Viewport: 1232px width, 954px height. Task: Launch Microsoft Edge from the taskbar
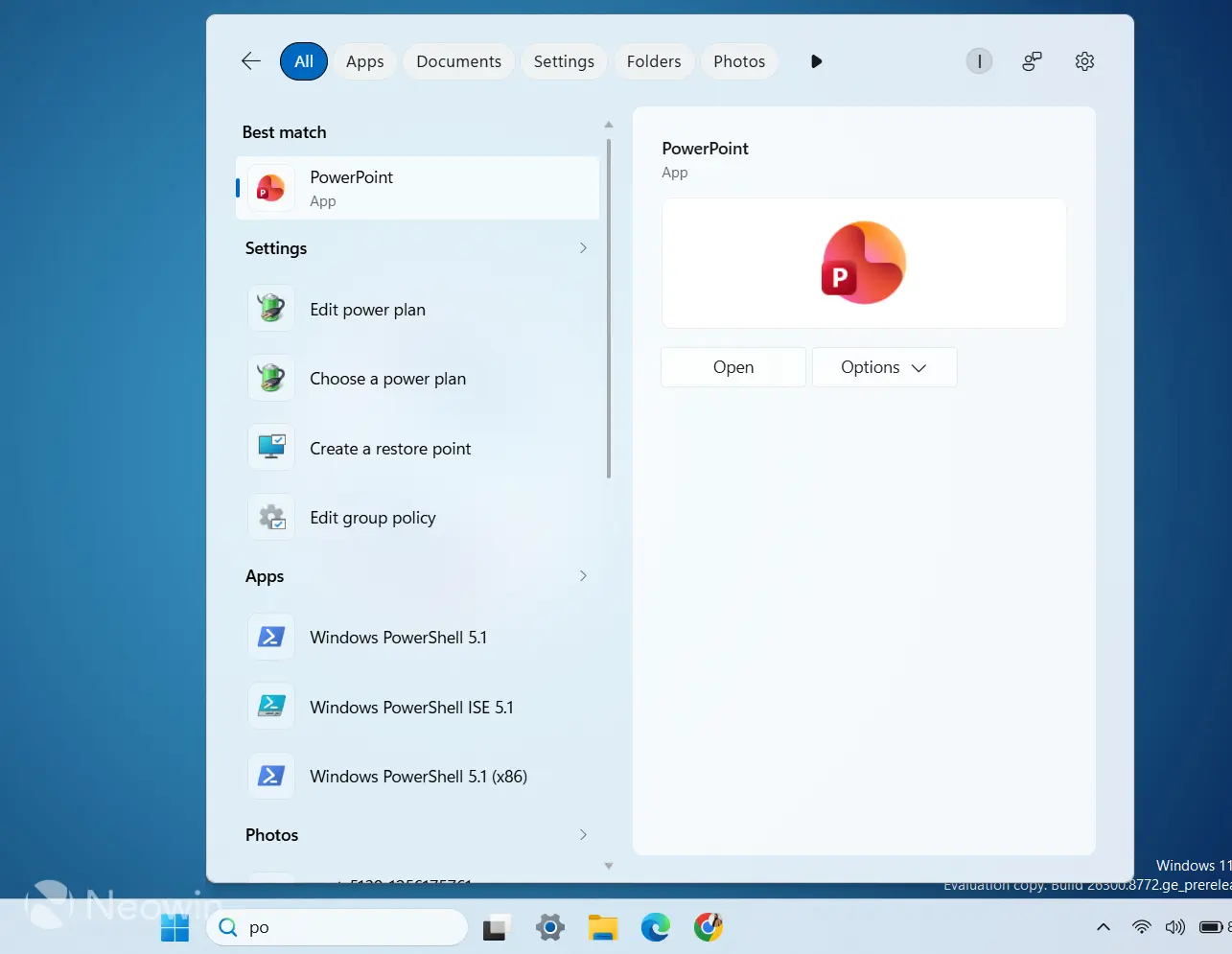[x=656, y=927]
